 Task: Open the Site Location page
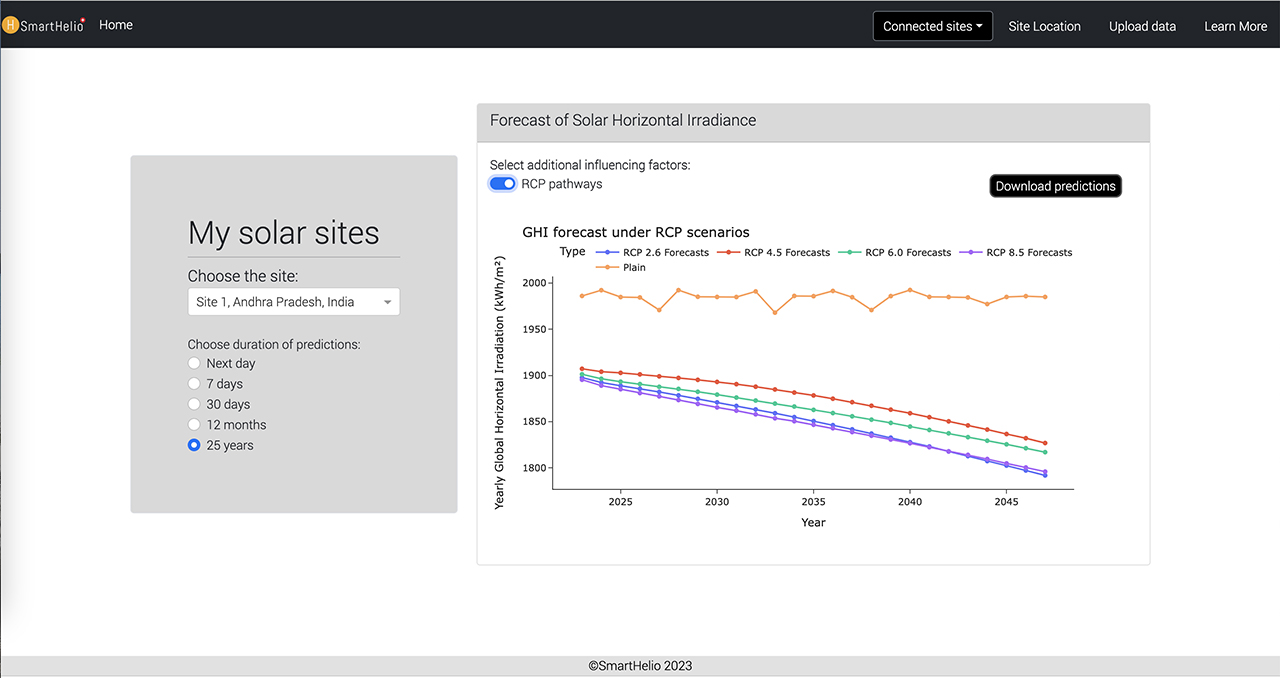pyautogui.click(x=1044, y=26)
